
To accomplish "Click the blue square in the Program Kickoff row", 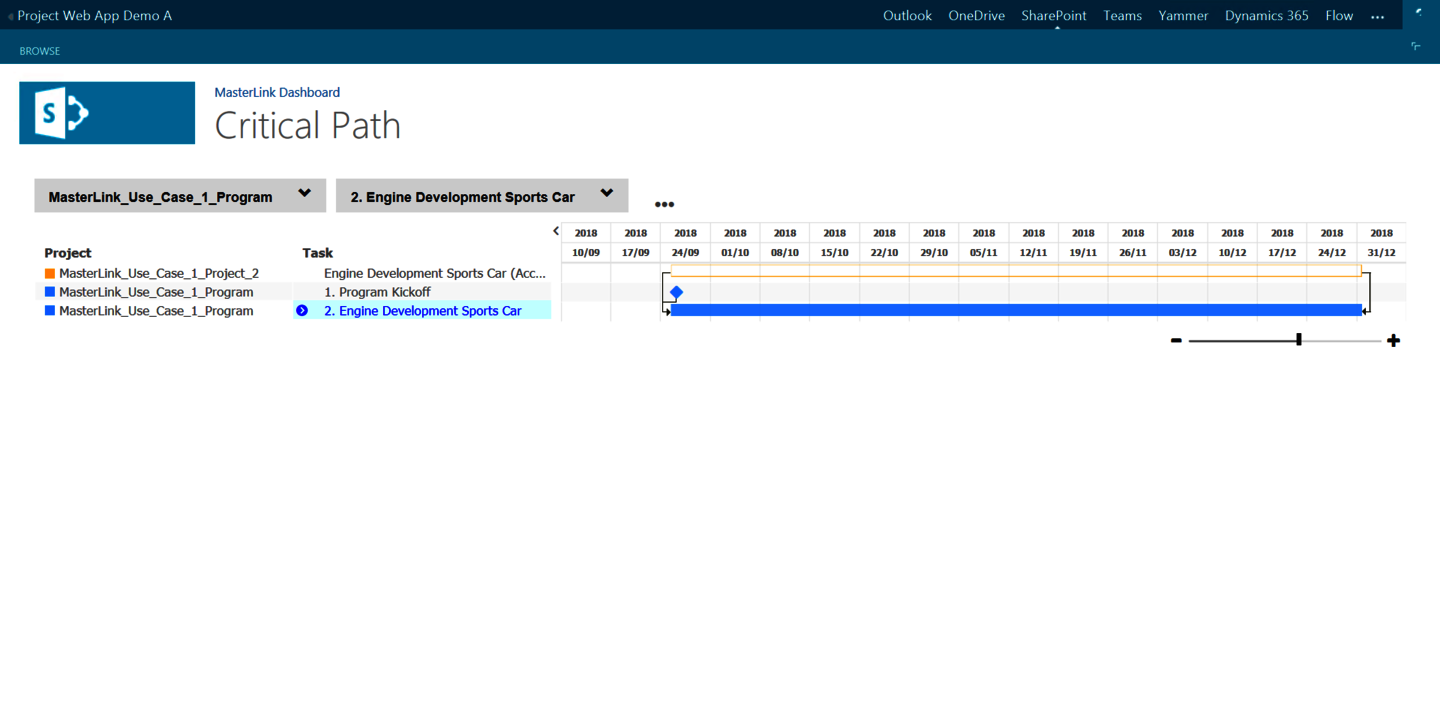I will [x=50, y=292].
